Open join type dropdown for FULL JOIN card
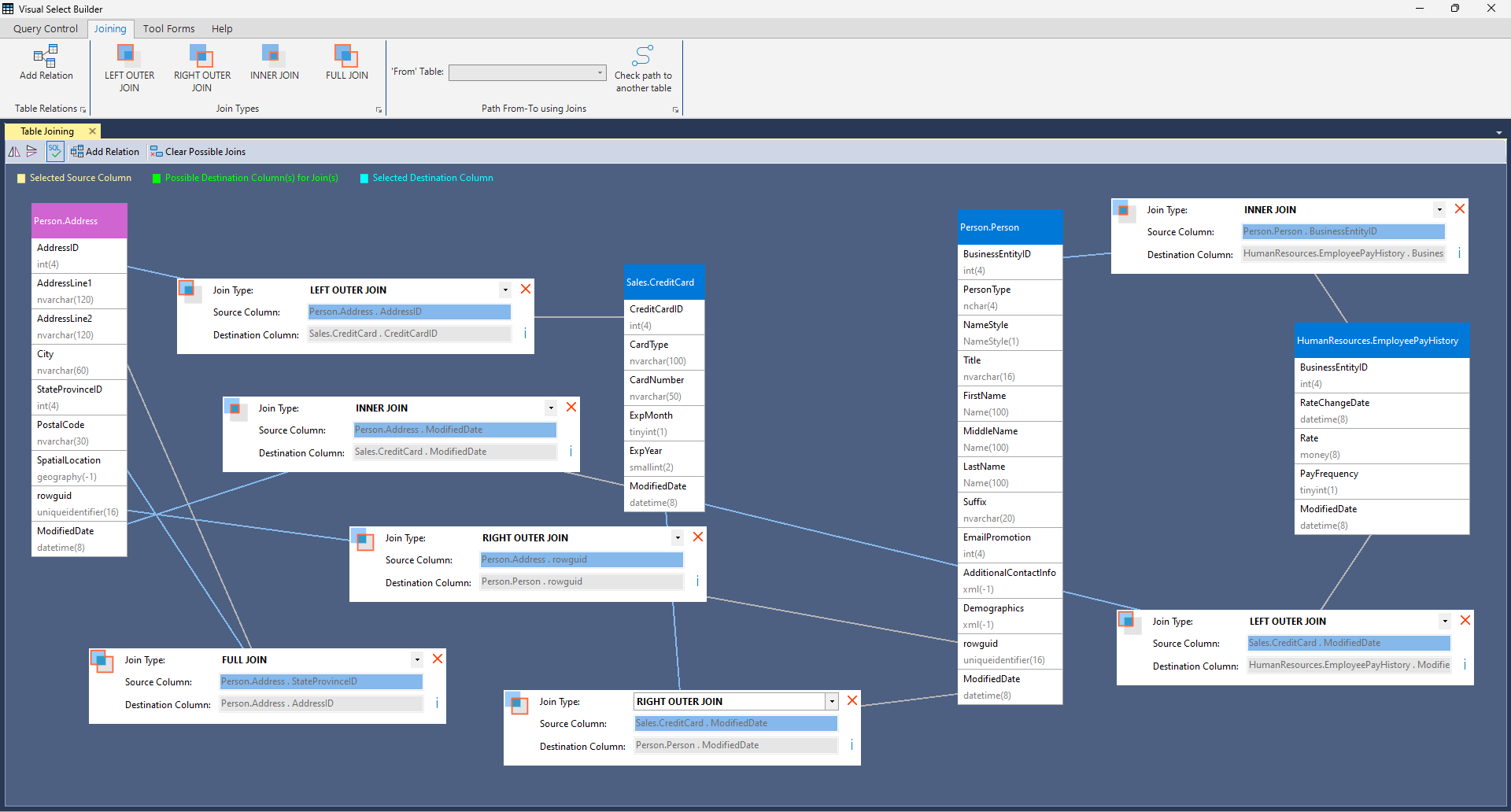 click(x=417, y=660)
